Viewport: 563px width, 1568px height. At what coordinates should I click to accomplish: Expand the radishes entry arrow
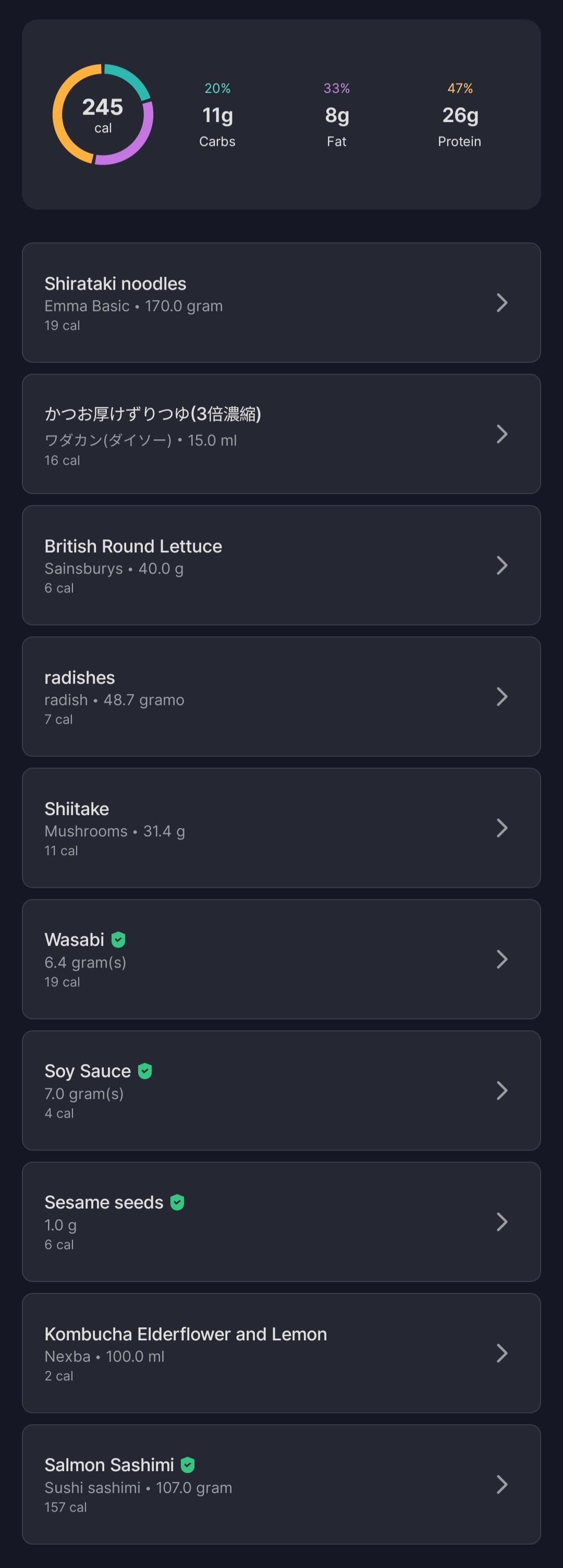(x=501, y=696)
